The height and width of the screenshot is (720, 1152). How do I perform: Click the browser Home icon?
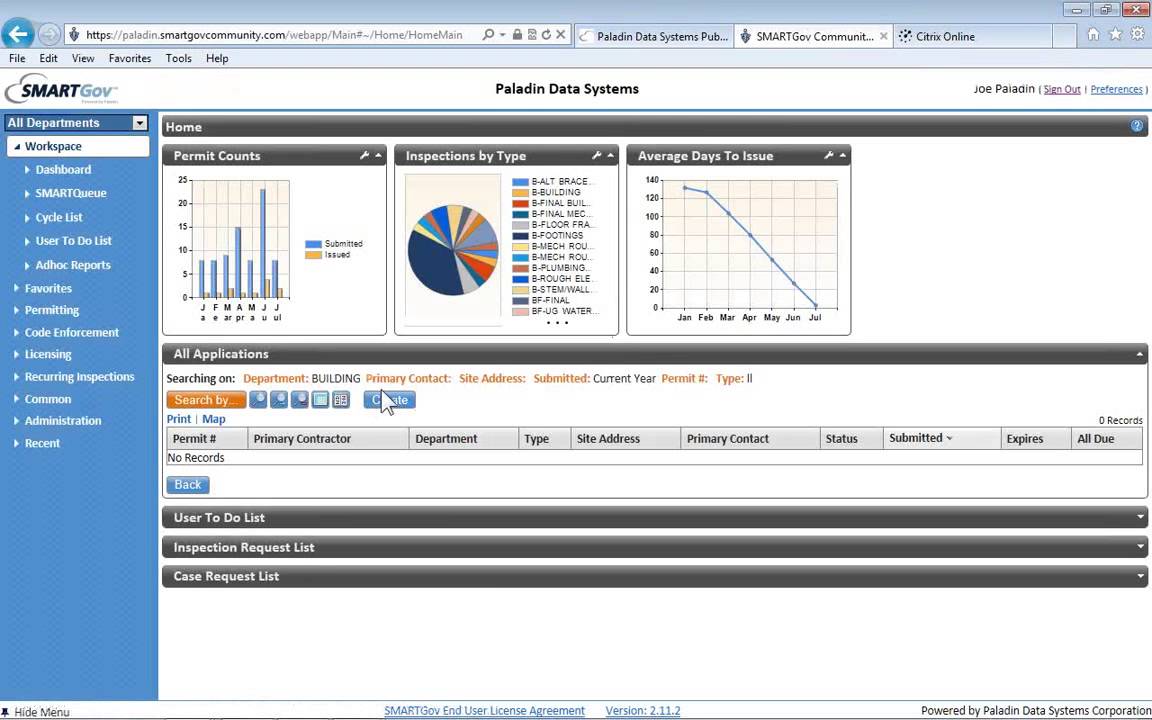(x=1093, y=35)
